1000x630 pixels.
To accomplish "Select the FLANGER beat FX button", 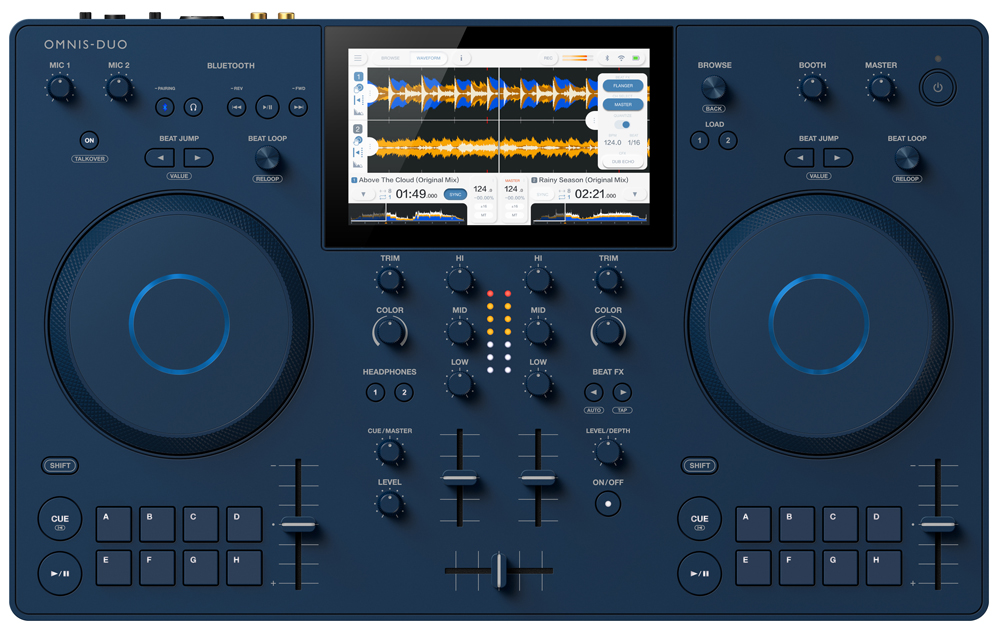I will pos(622,85).
